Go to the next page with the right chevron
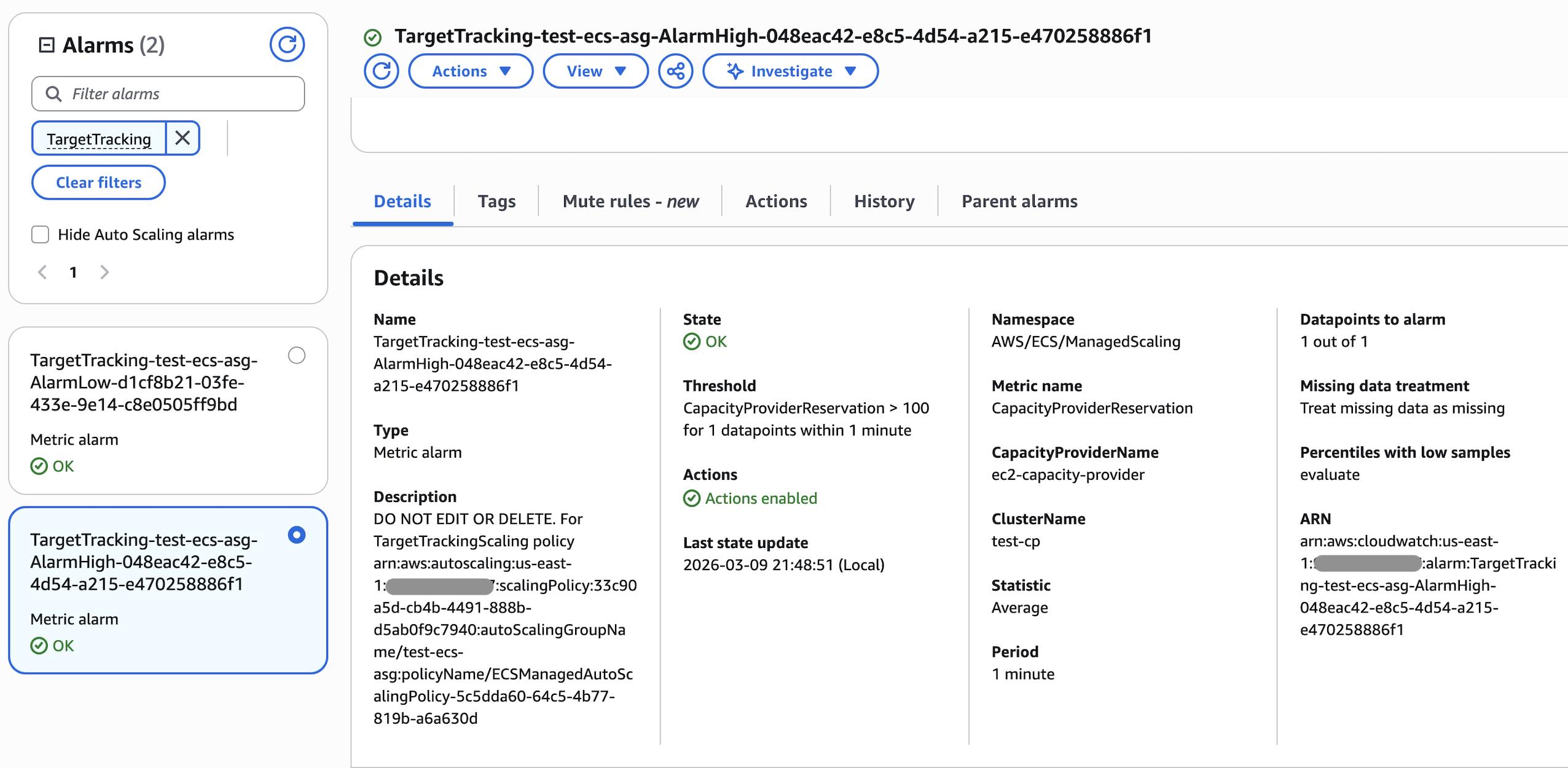This screenshot has height=768, width=1568. pos(104,272)
